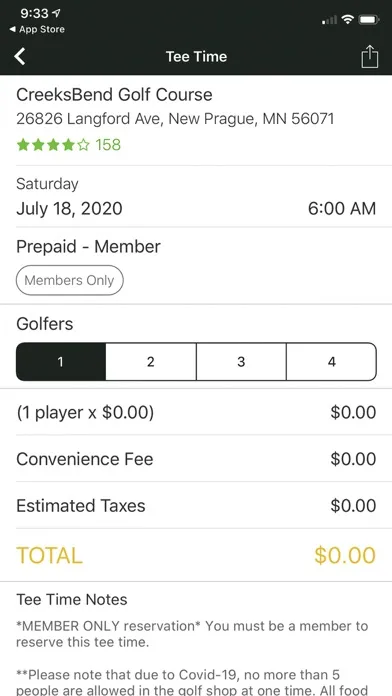Screen dimensions: 392x696
Task: Tap the CreeksBend Golf Course name
Action: pyautogui.click(x=115, y=95)
